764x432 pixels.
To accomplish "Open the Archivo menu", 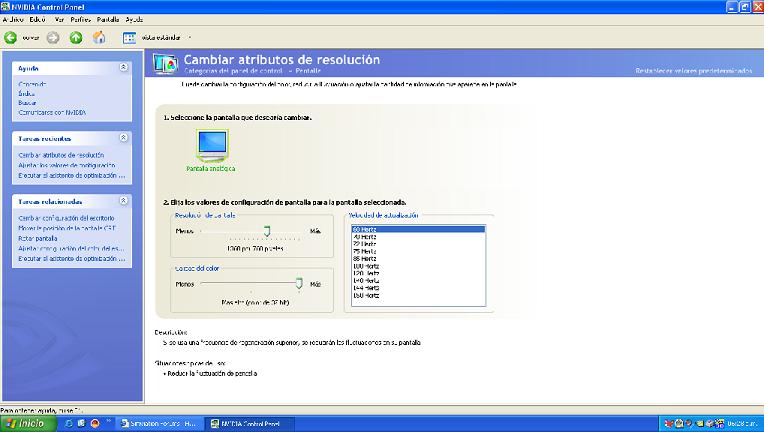I will (x=13, y=19).
